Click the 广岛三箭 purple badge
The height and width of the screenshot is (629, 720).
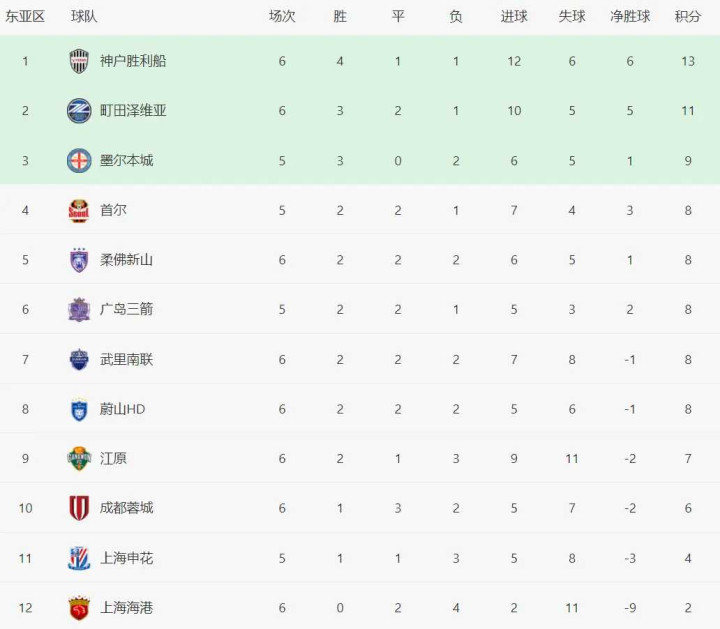tap(79, 309)
